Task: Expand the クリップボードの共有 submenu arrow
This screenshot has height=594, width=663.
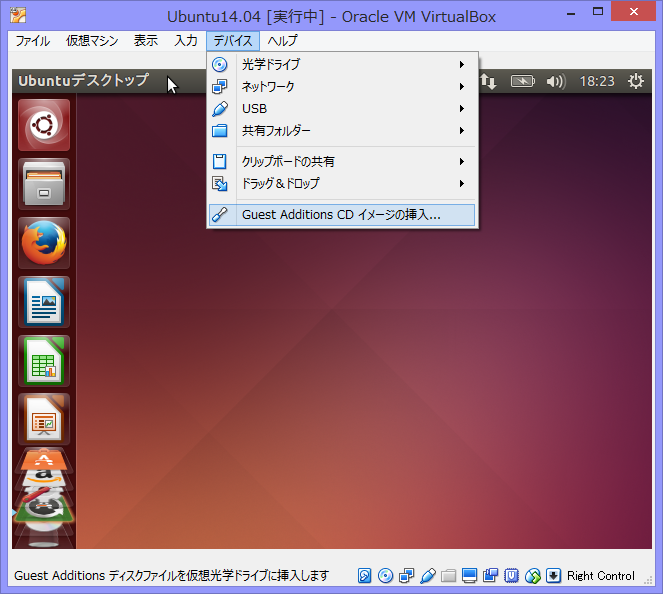Action: click(462, 162)
